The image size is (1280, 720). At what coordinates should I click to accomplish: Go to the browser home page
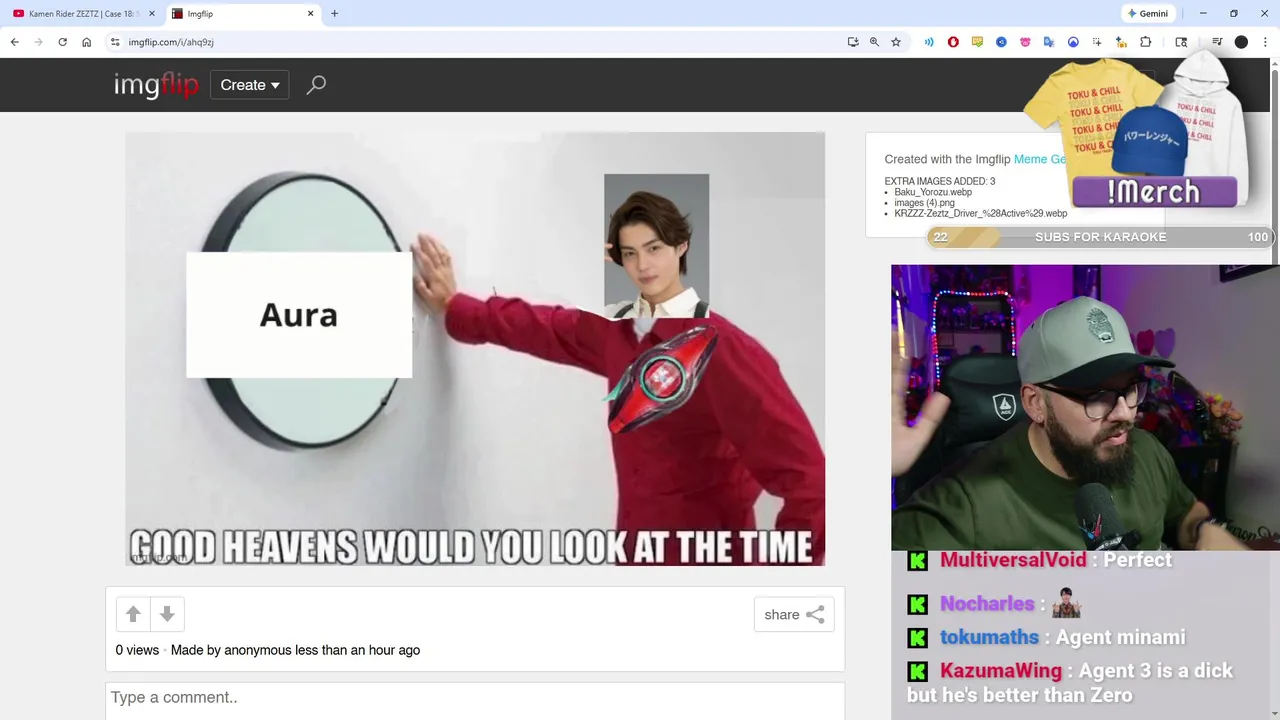pyautogui.click(x=86, y=42)
